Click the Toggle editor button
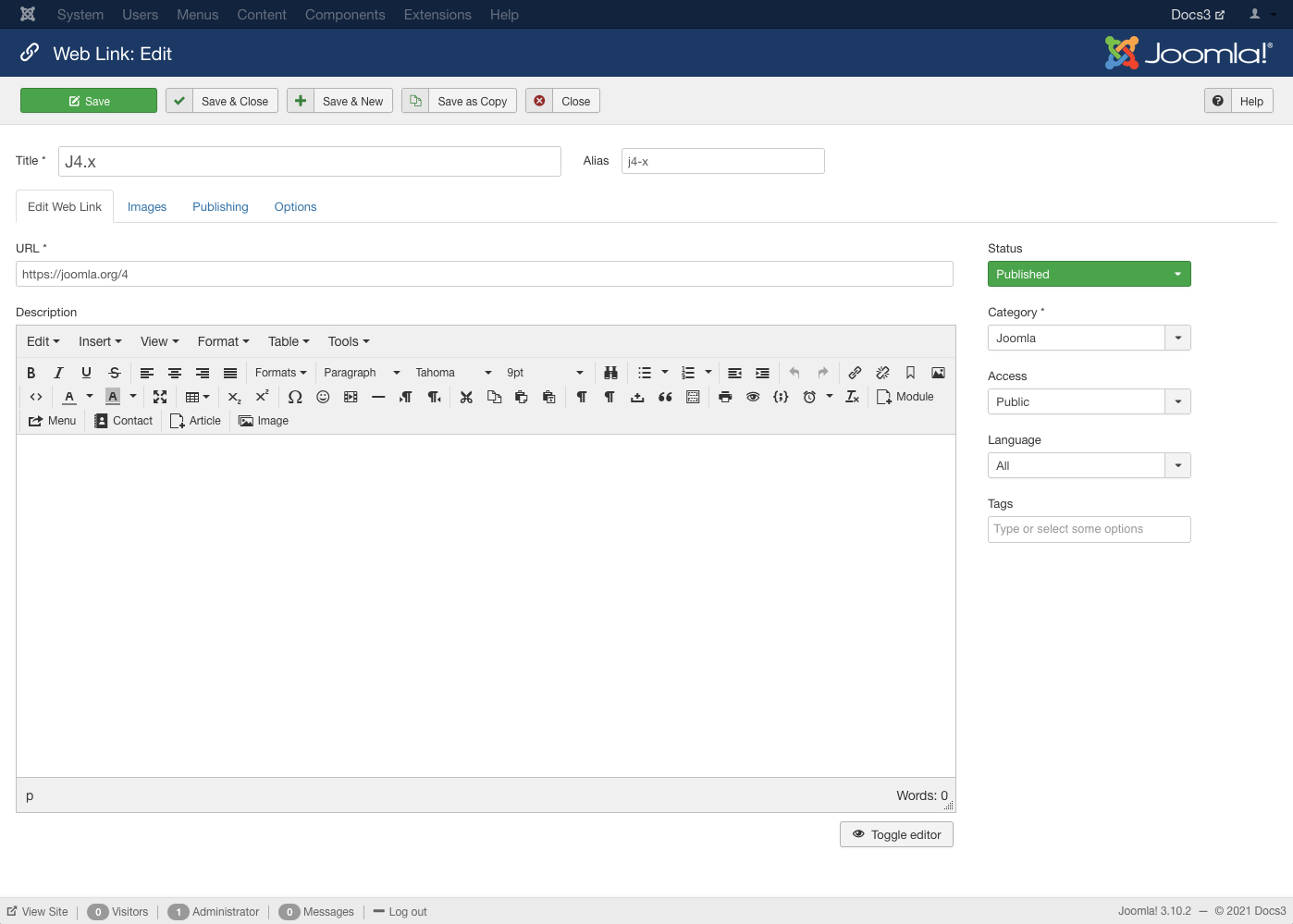1293x924 pixels. (x=896, y=834)
